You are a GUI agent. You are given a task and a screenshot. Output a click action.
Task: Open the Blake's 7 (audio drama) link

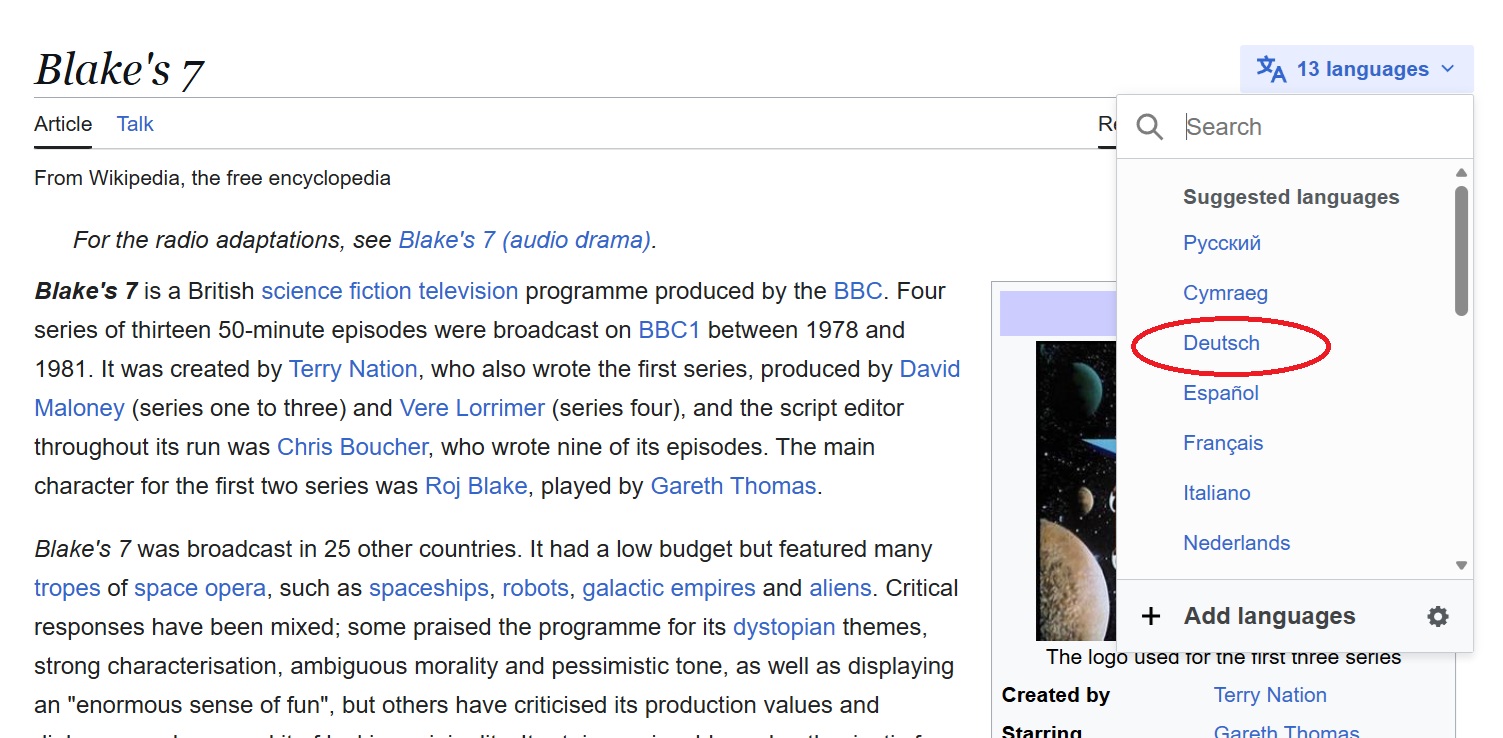[525, 240]
